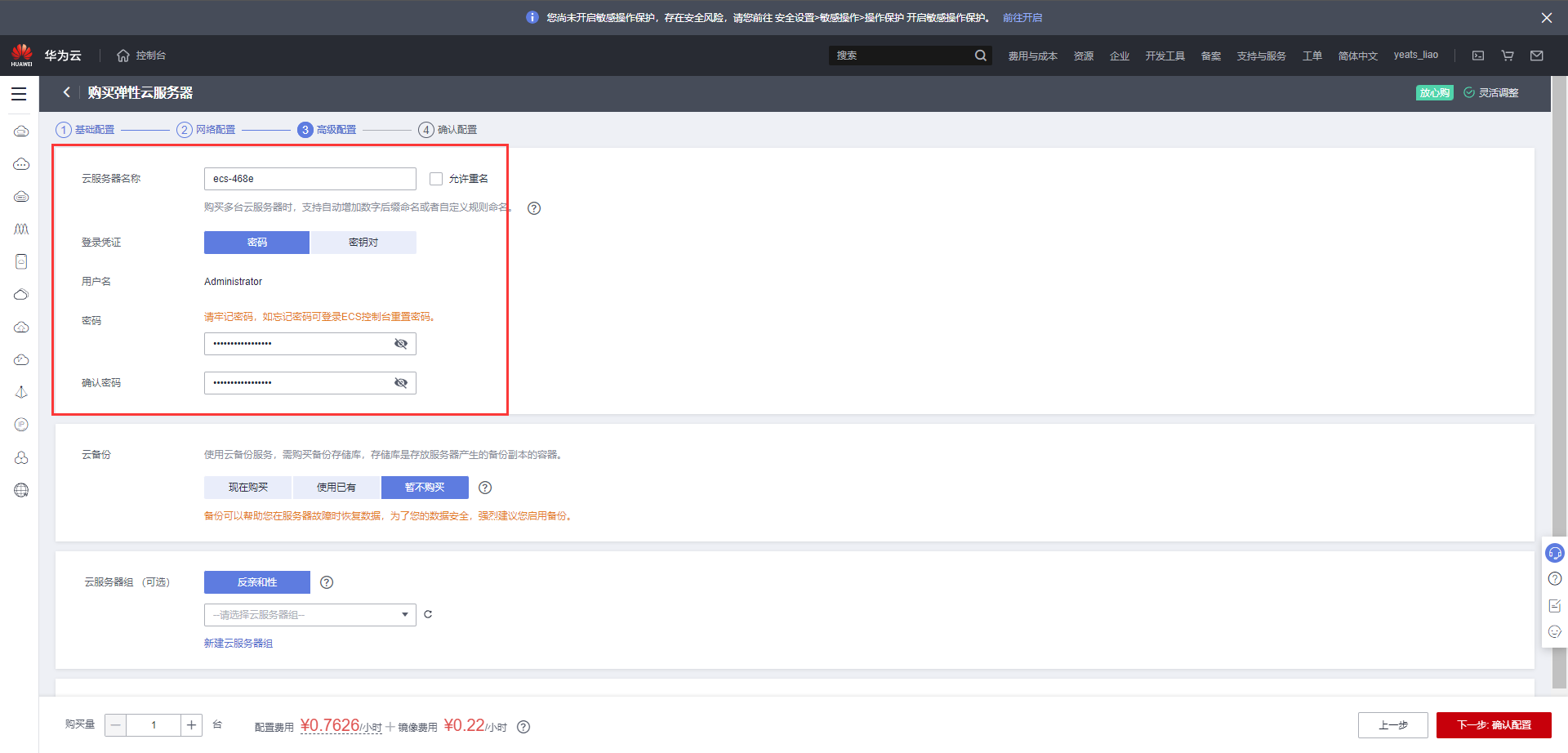
Task: Open the hamburger menu in the sidebar
Action: pyautogui.click(x=19, y=94)
